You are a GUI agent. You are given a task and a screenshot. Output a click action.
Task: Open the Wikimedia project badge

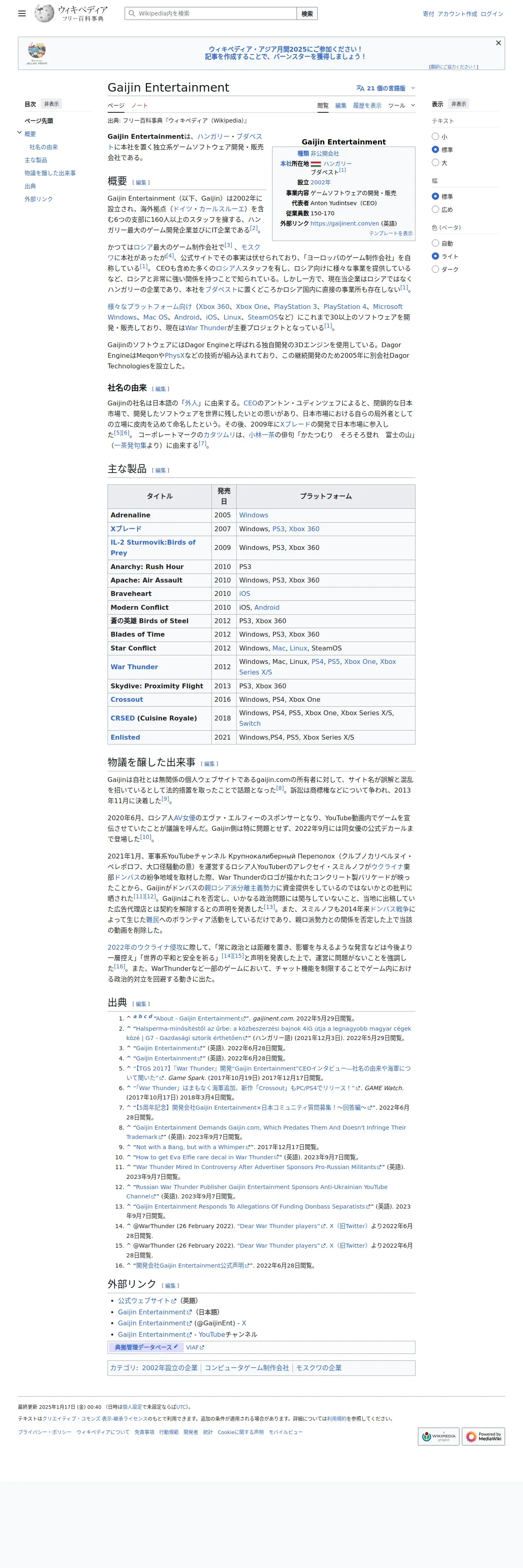click(438, 1437)
